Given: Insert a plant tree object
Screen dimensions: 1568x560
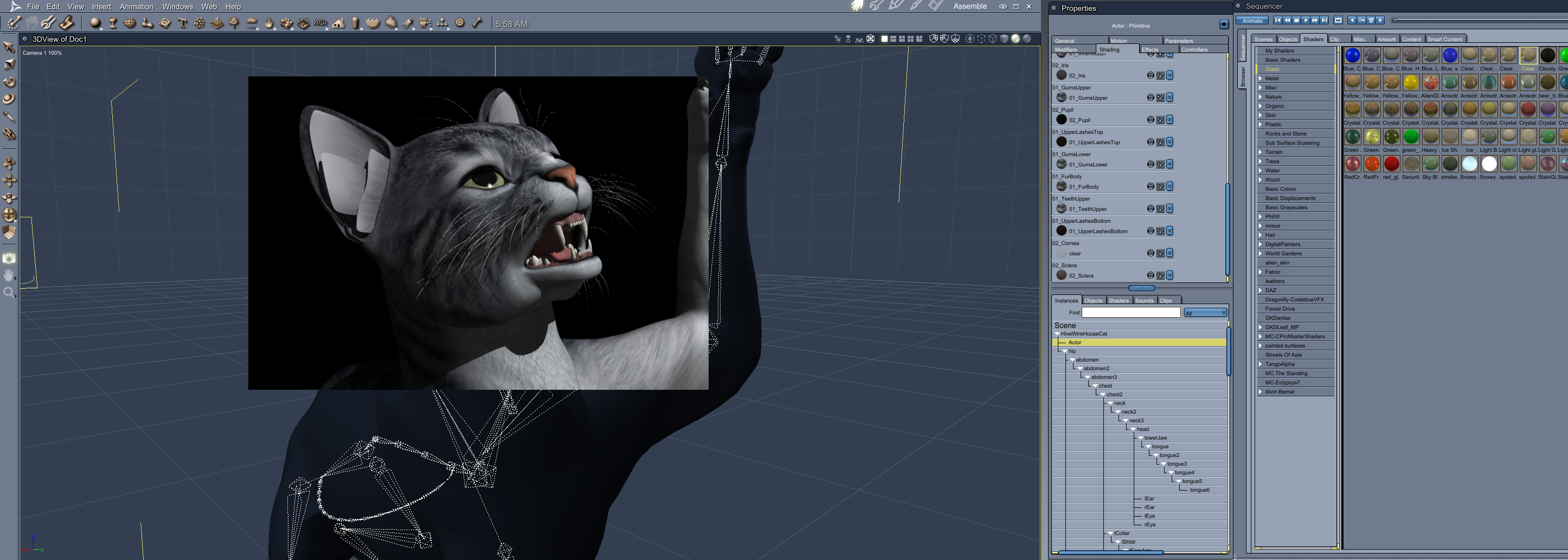Looking at the screenshot, I should [x=234, y=23].
